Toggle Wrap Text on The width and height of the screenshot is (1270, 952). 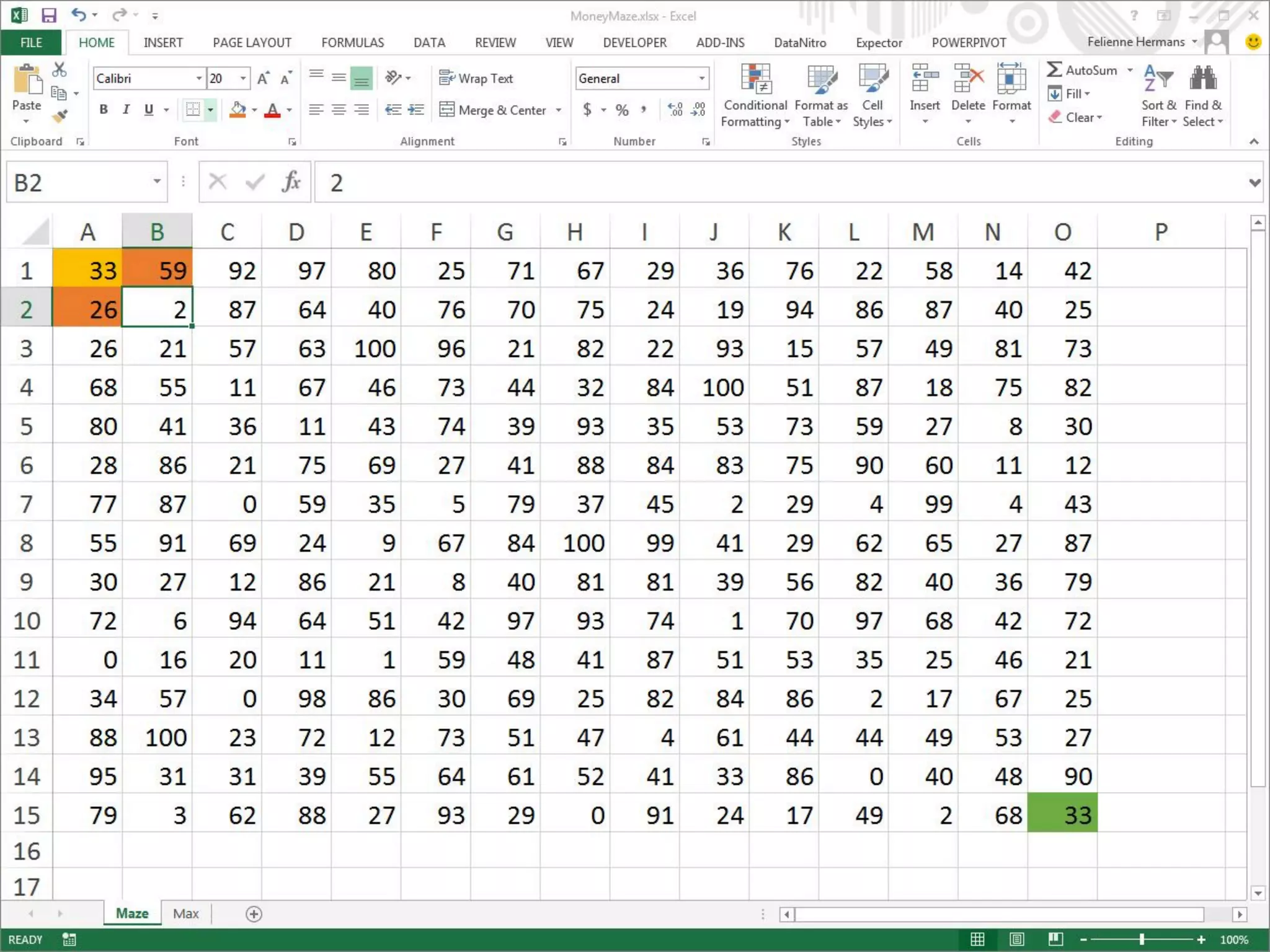pos(476,79)
